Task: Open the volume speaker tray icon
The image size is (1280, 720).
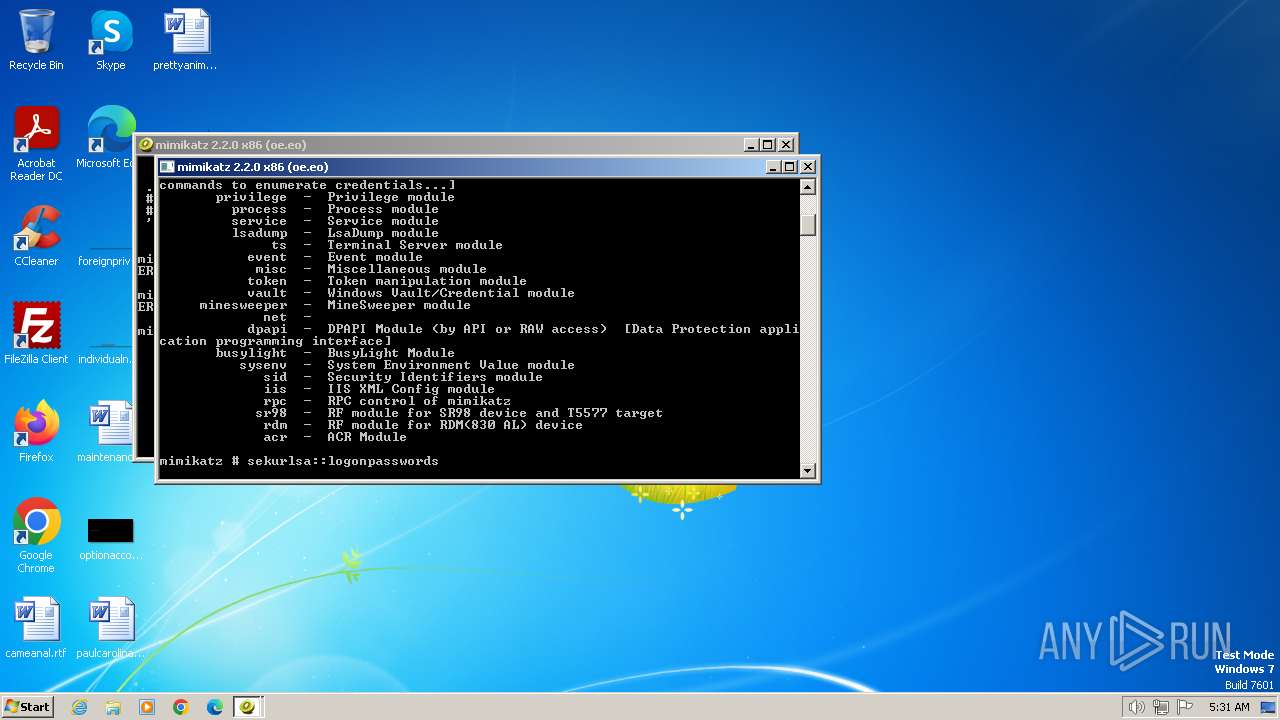Action: click(x=1137, y=707)
